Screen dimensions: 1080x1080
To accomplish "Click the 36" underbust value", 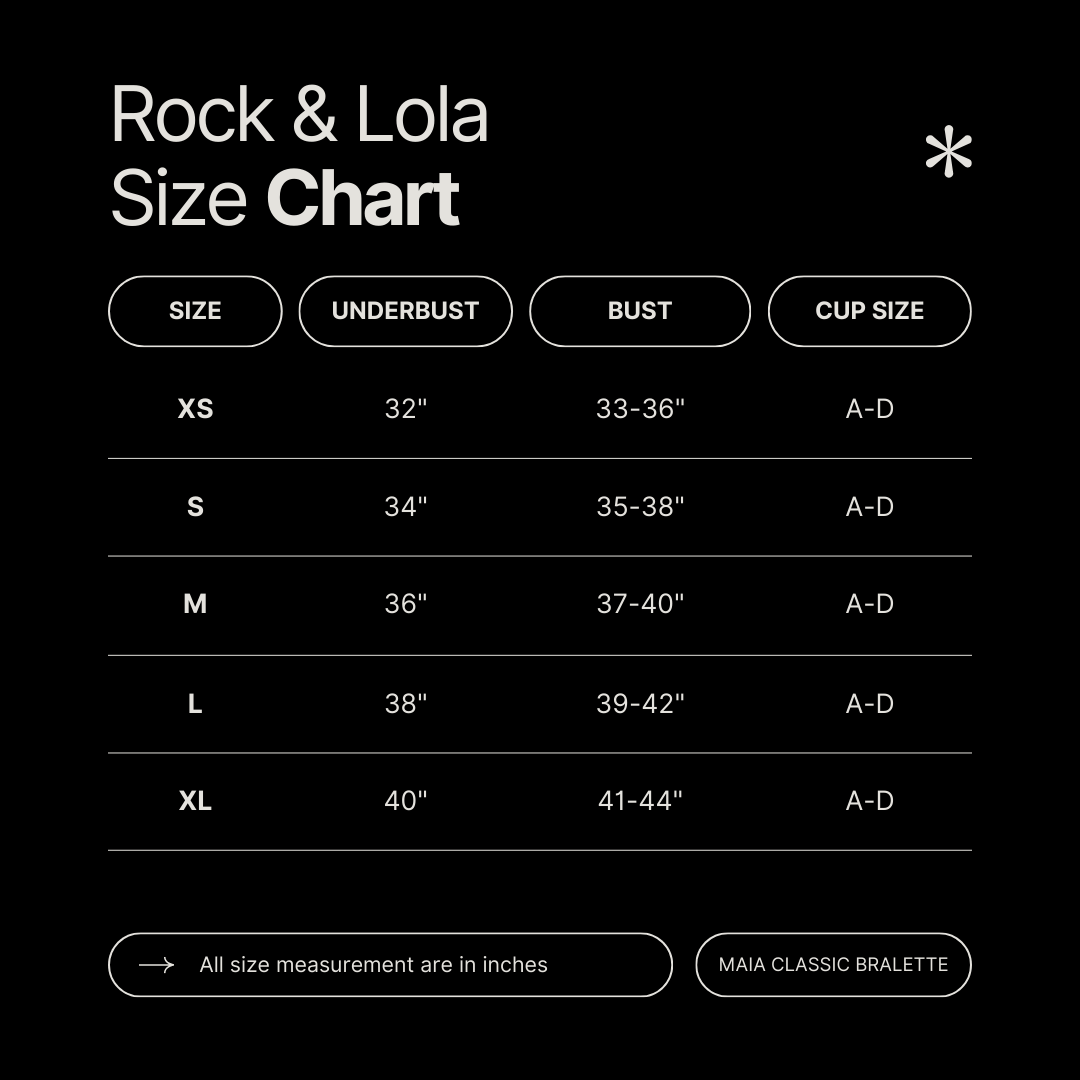I will pyautogui.click(x=405, y=604).
